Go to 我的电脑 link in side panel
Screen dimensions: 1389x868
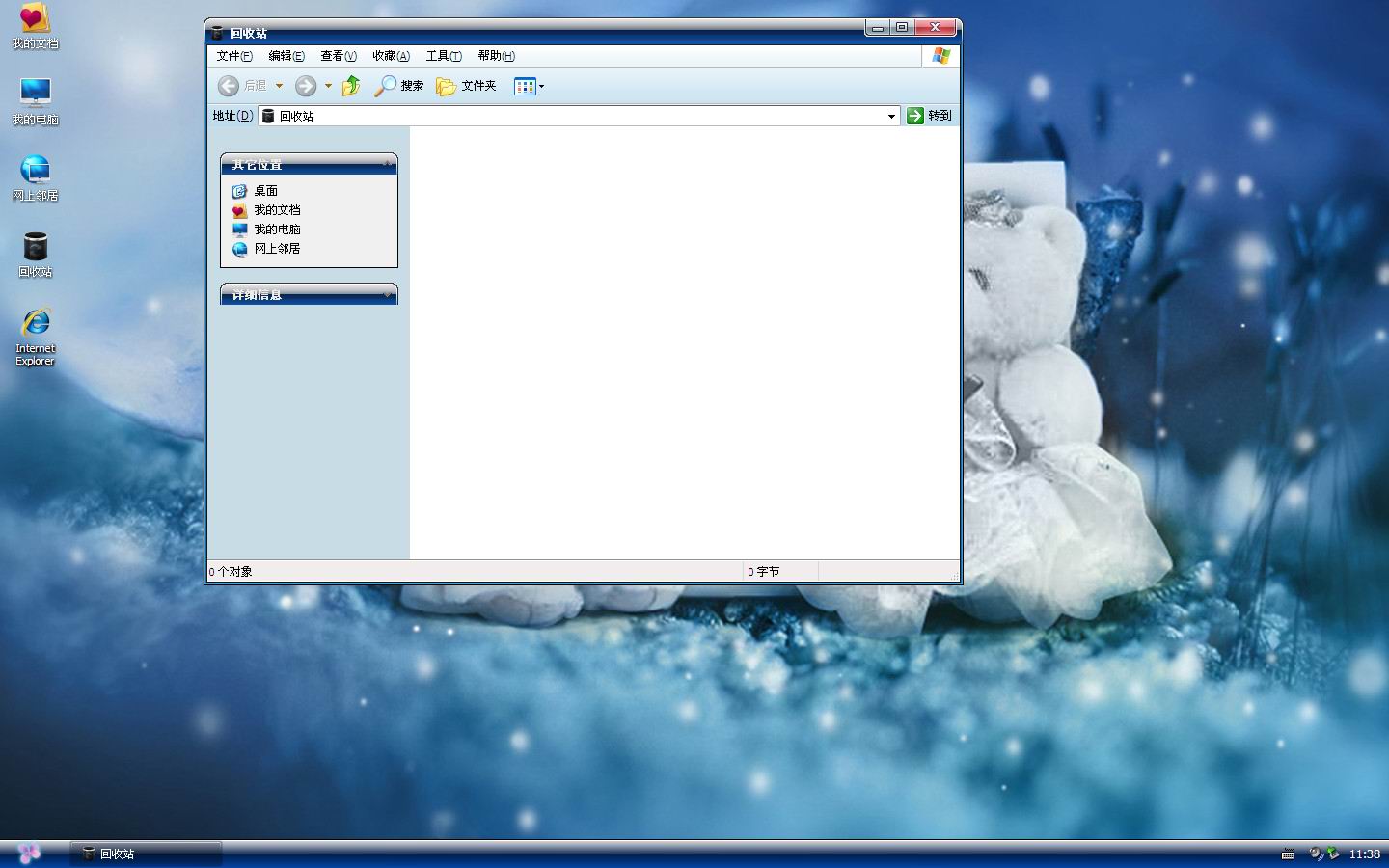tap(267, 230)
